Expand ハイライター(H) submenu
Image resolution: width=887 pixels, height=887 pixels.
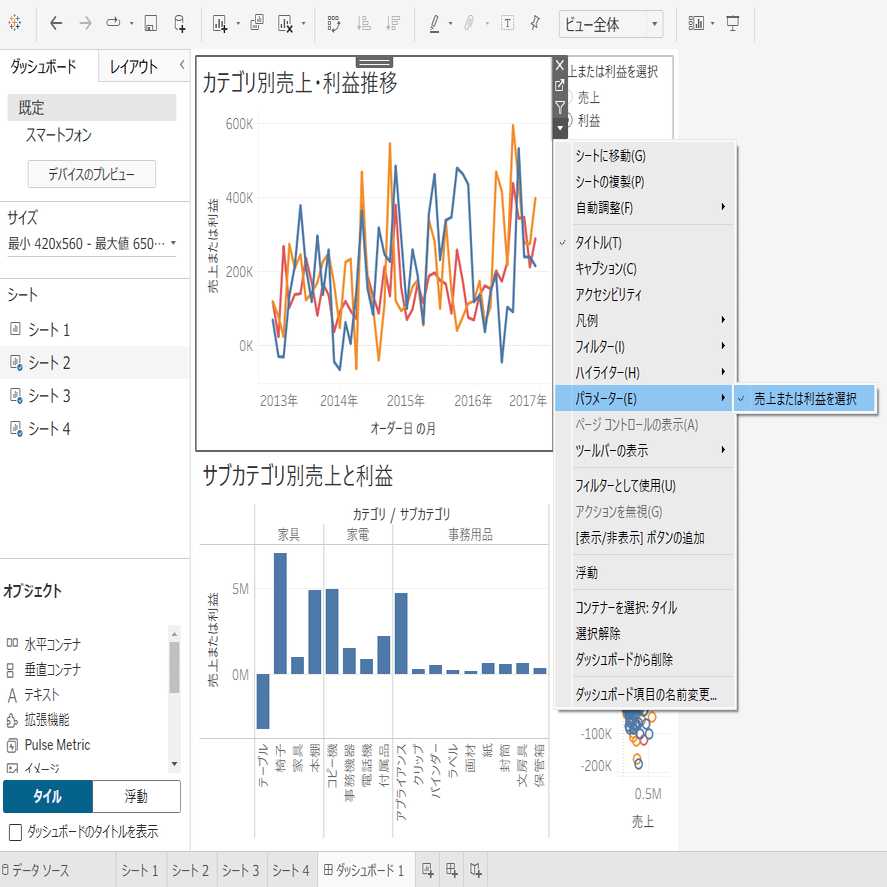(x=645, y=373)
